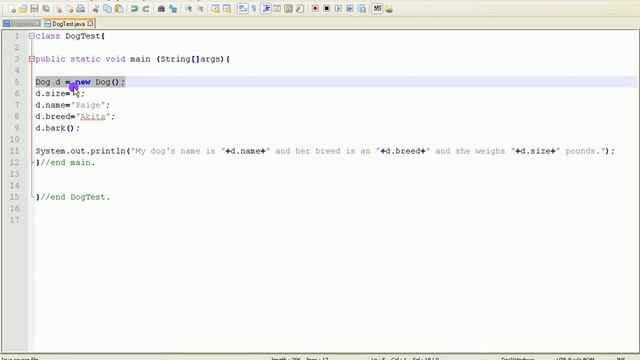Image resolution: width=640 pixels, height=360 pixels.
Task: Click the Open file folder icon
Action: 23,9
